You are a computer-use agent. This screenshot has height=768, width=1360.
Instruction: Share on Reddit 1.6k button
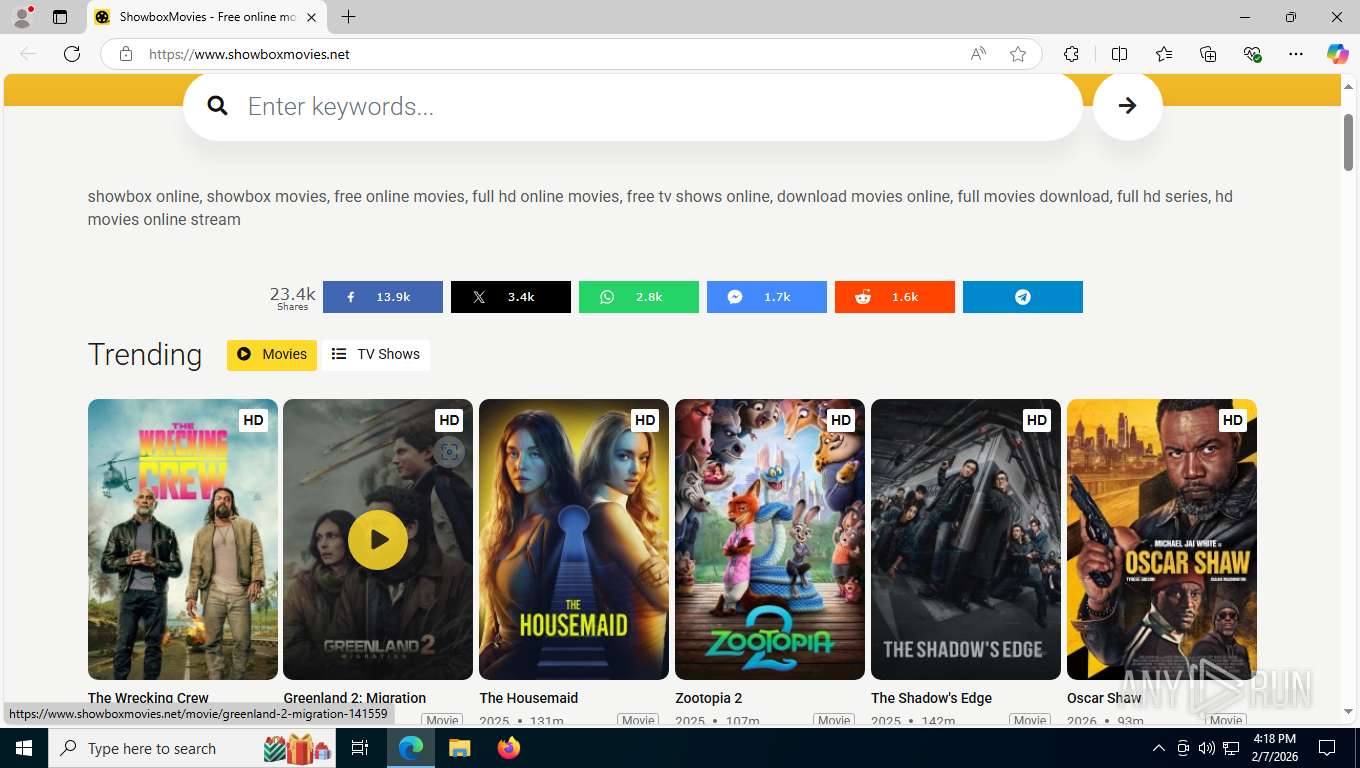(x=894, y=297)
